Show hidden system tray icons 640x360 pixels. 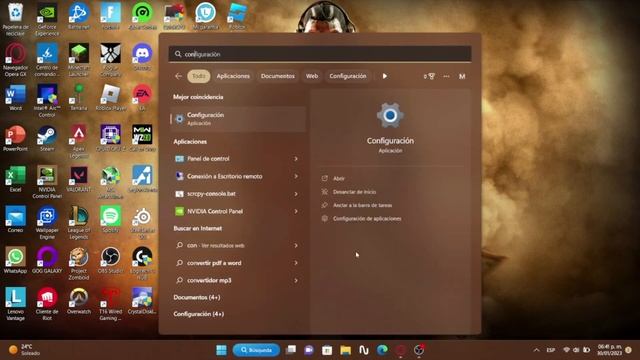pos(536,350)
